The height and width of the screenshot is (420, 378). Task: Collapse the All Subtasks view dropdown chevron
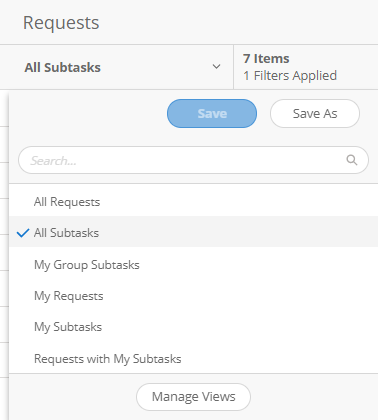tap(216, 67)
